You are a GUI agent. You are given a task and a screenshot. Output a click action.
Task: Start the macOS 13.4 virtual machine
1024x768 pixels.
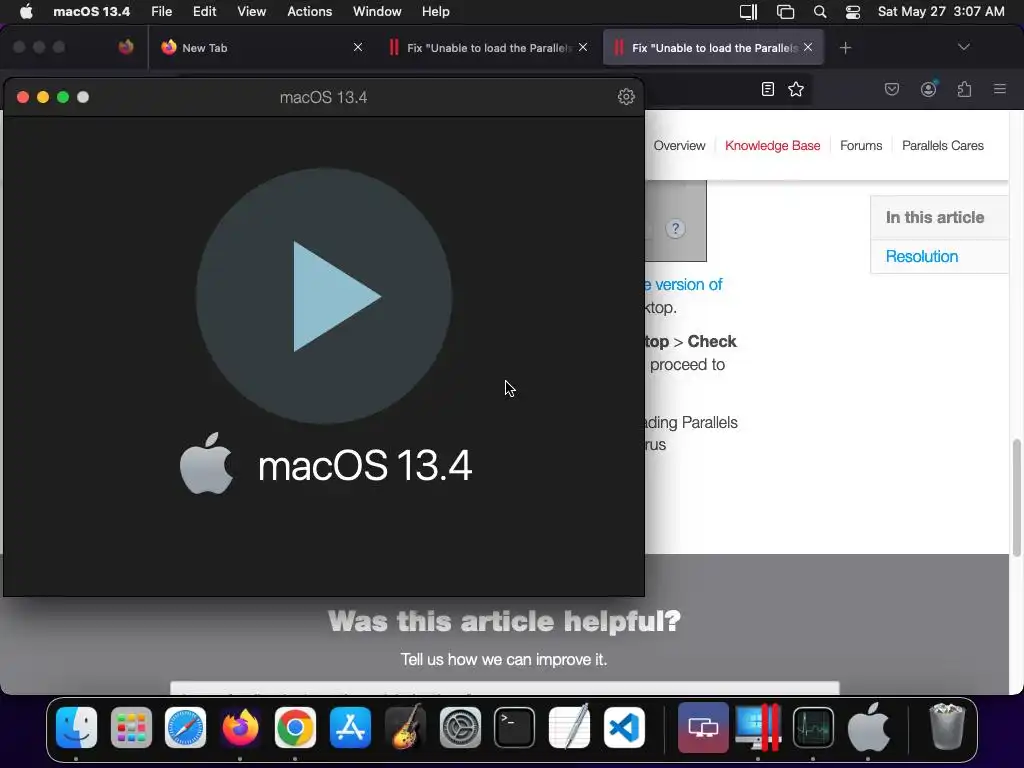point(324,296)
